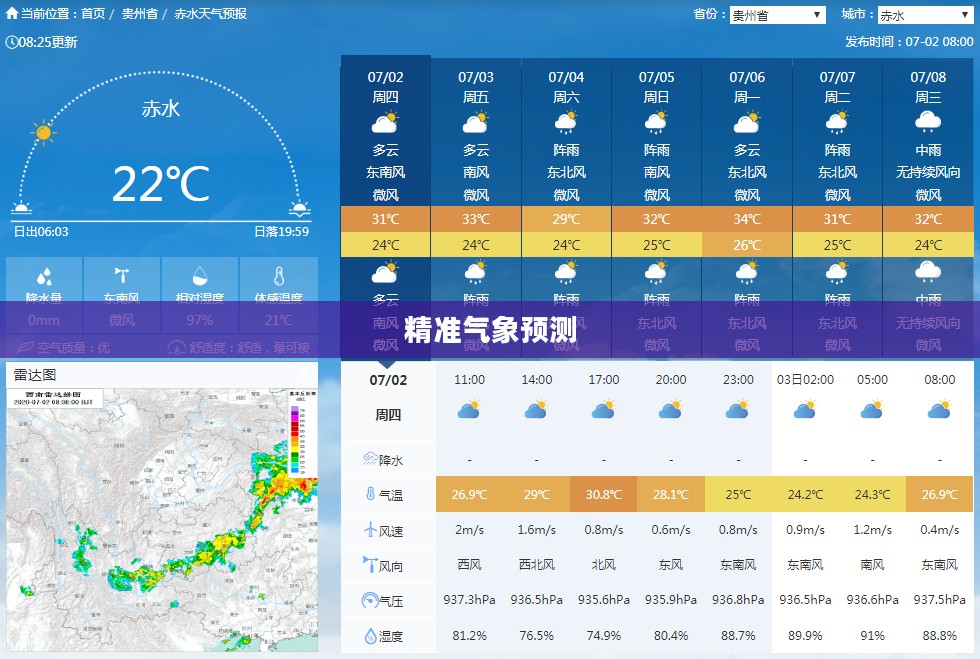Click the rainfall drops icon above 降水量
980x659 pixels.
pyautogui.click(x=44, y=276)
